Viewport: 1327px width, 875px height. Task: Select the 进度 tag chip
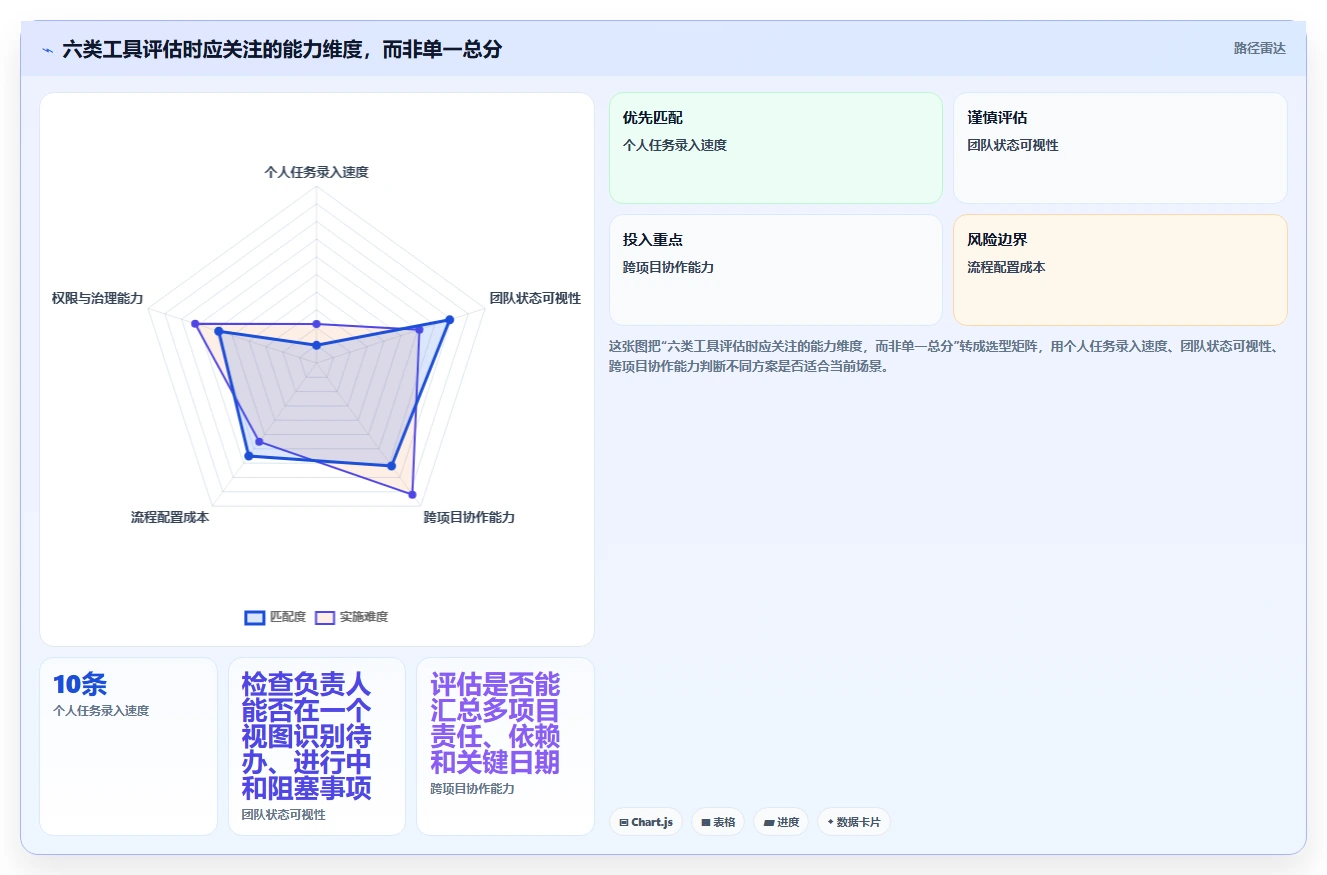tap(781, 822)
